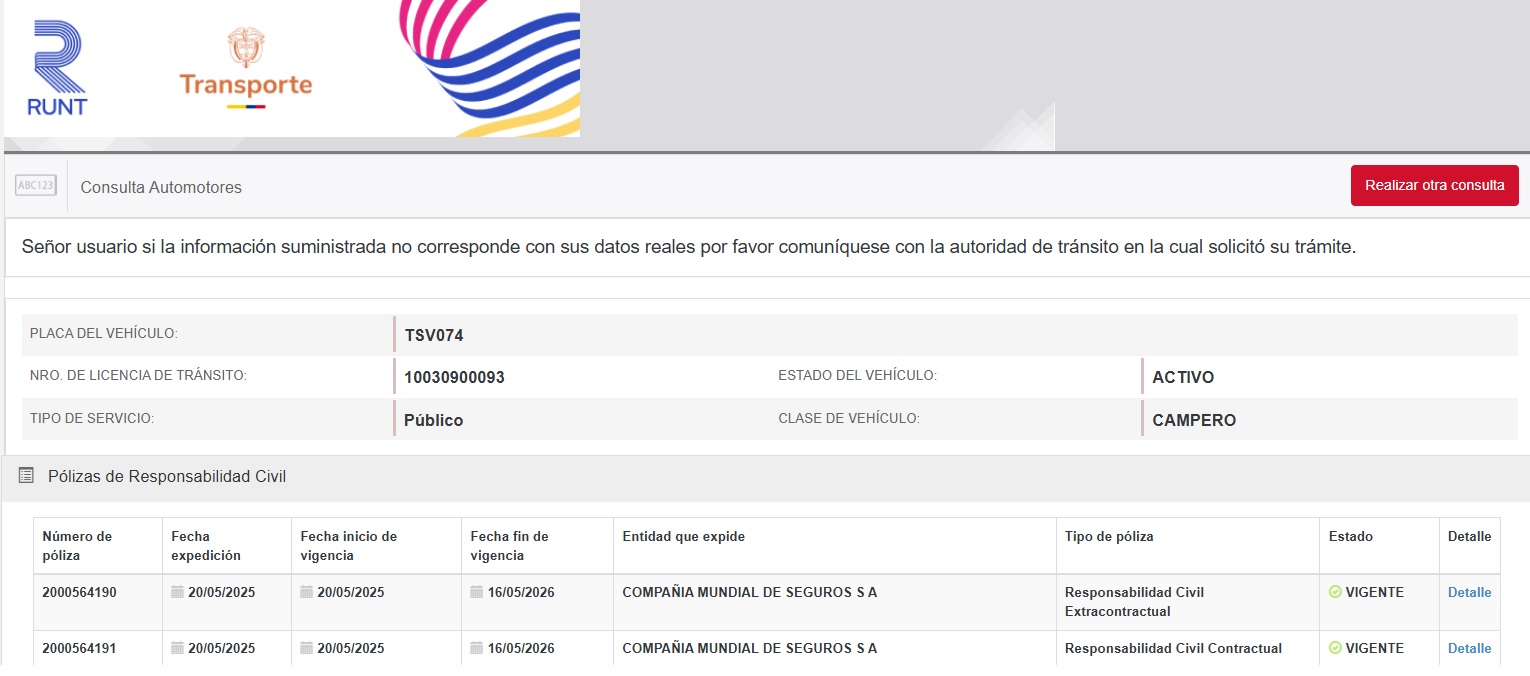This screenshot has width=1530, height=676.
Task: Open Detalle link for policy 2000564190
Action: tap(1469, 592)
